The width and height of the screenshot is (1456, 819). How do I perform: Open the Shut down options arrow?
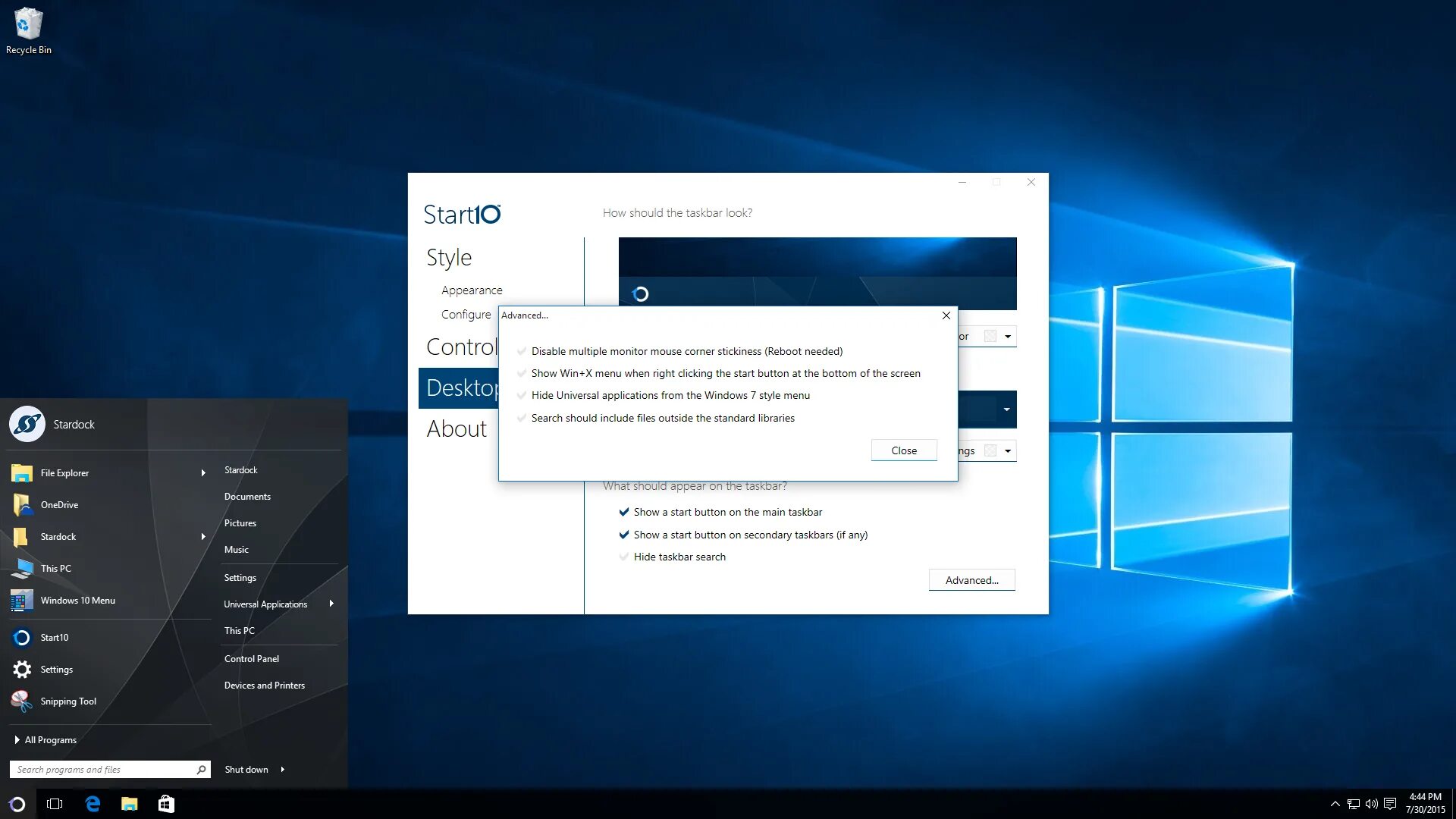pyautogui.click(x=283, y=770)
